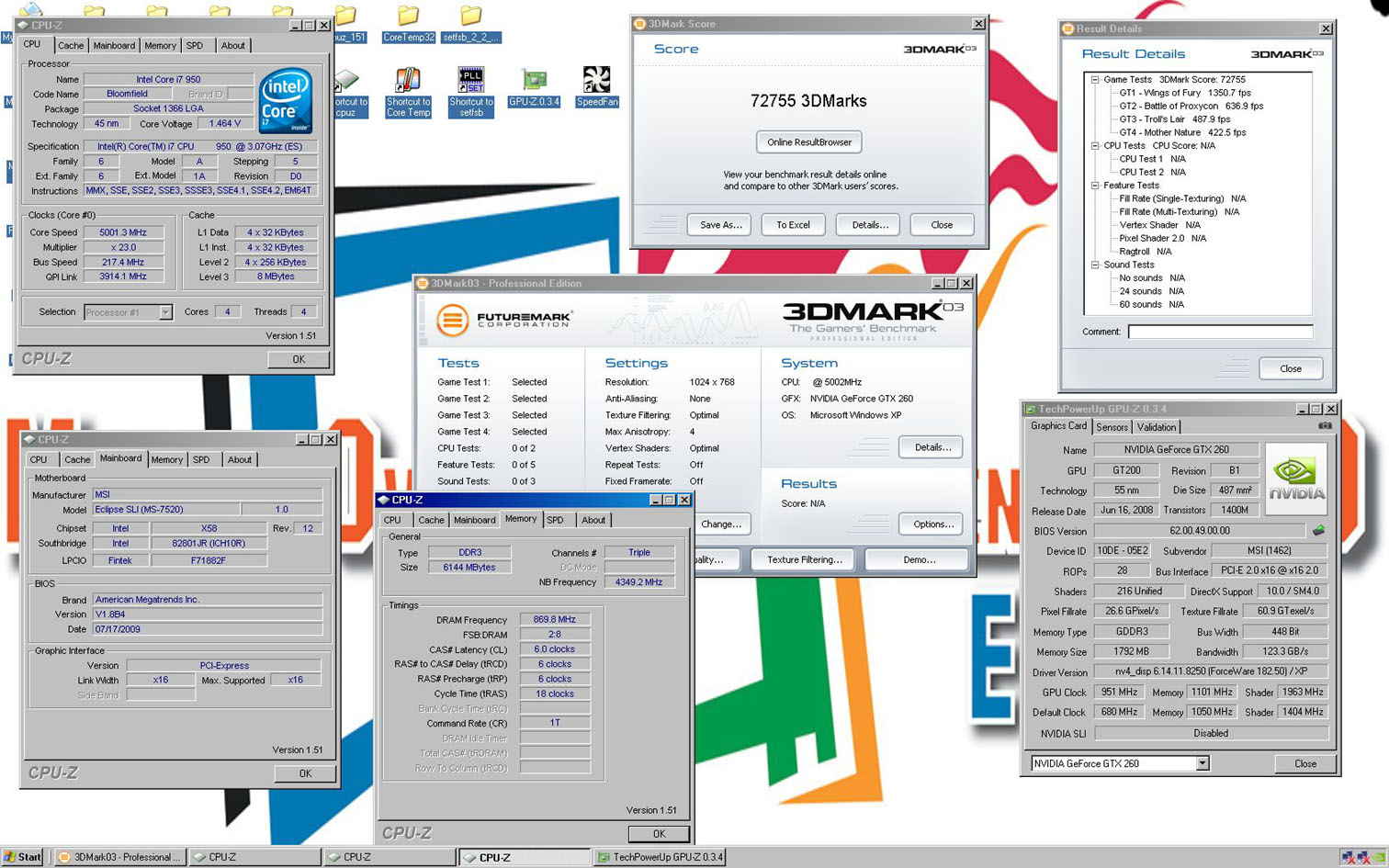Viewport: 1389px width, 868px height.
Task: Click the Online ResultBrowser button
Action: (809, 142)
